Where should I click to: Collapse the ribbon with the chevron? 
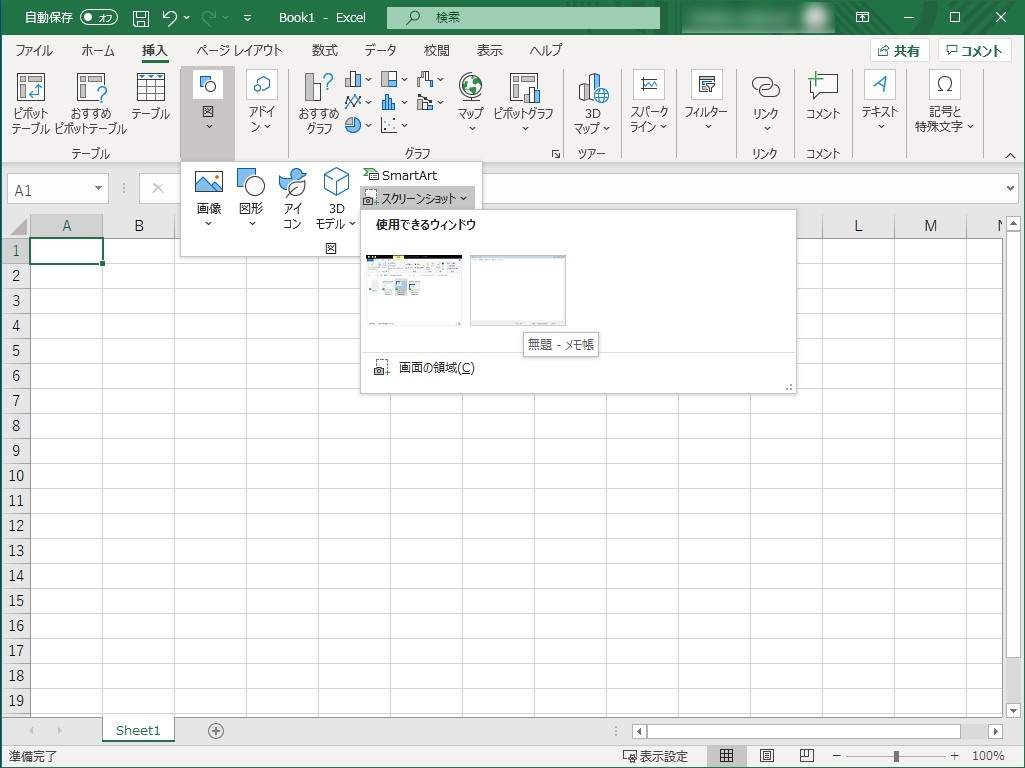pos(1009,155)
